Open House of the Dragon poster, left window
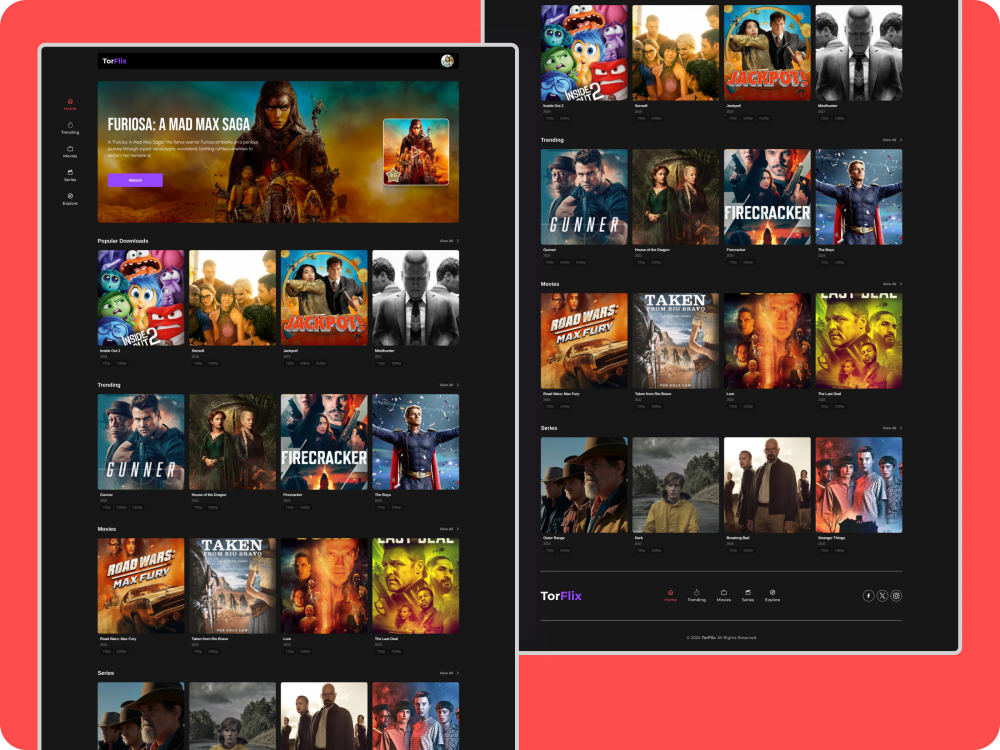 [x=233, y=442]
